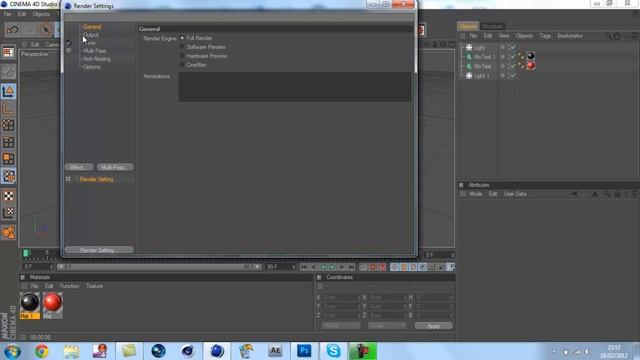Click the red icon beside Render Settings window

[420, 30]
